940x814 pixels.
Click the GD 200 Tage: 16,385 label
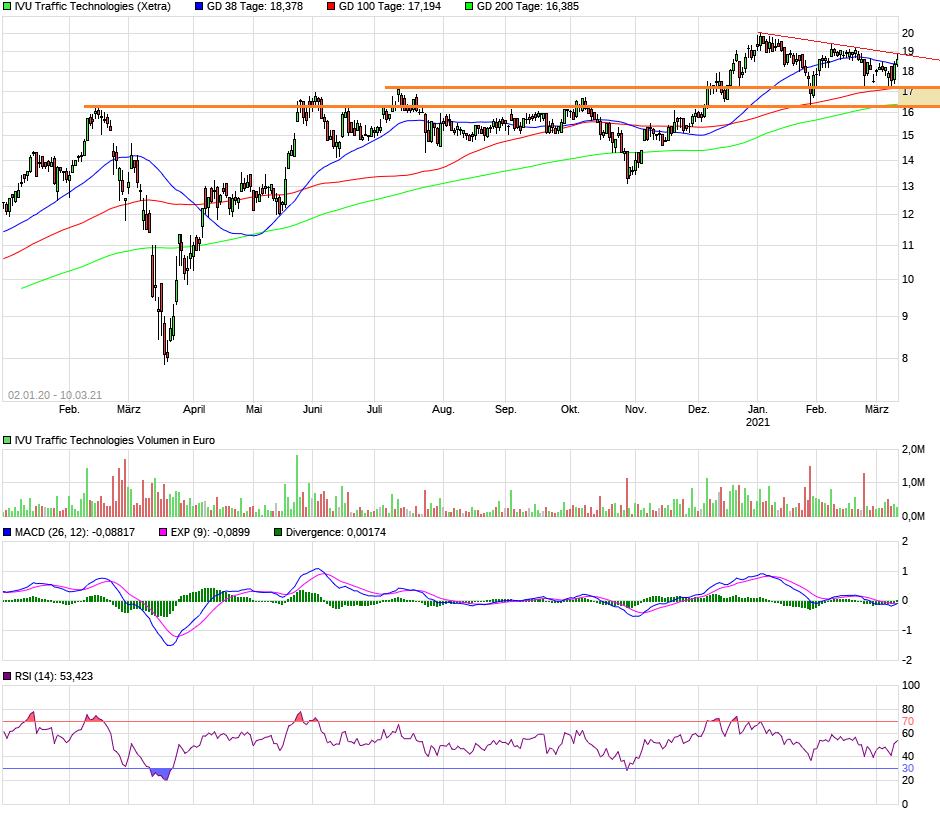[x=528, y=7]
